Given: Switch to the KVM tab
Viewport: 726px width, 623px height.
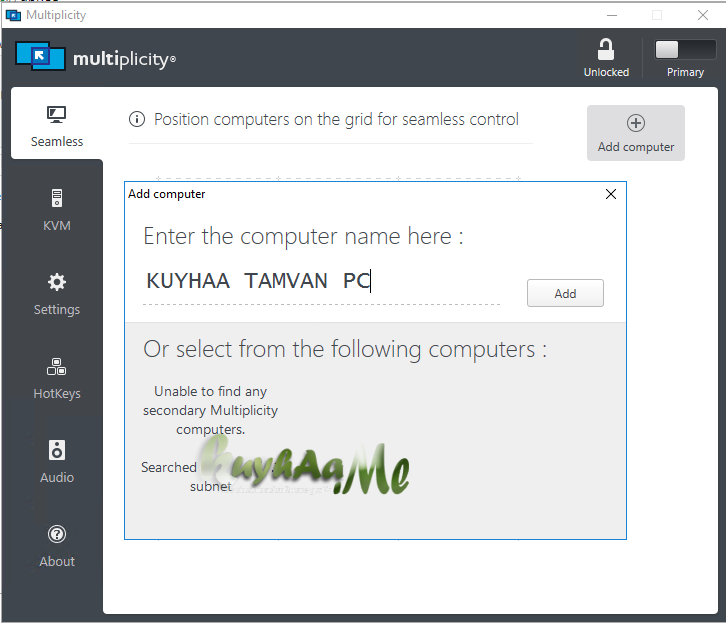Looking at the screenshot, I should (56, 209).
